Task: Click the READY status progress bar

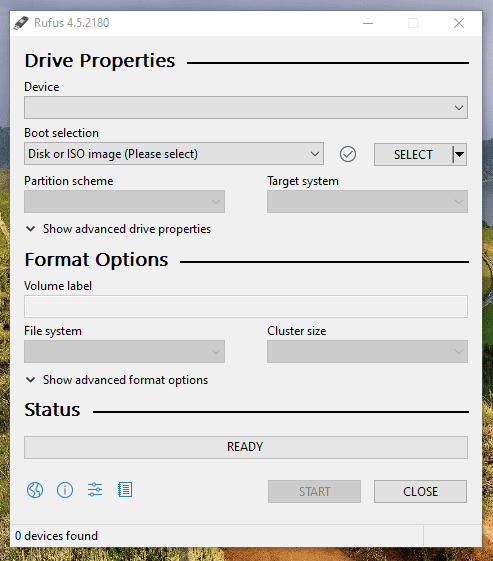Action: [246, 447]
